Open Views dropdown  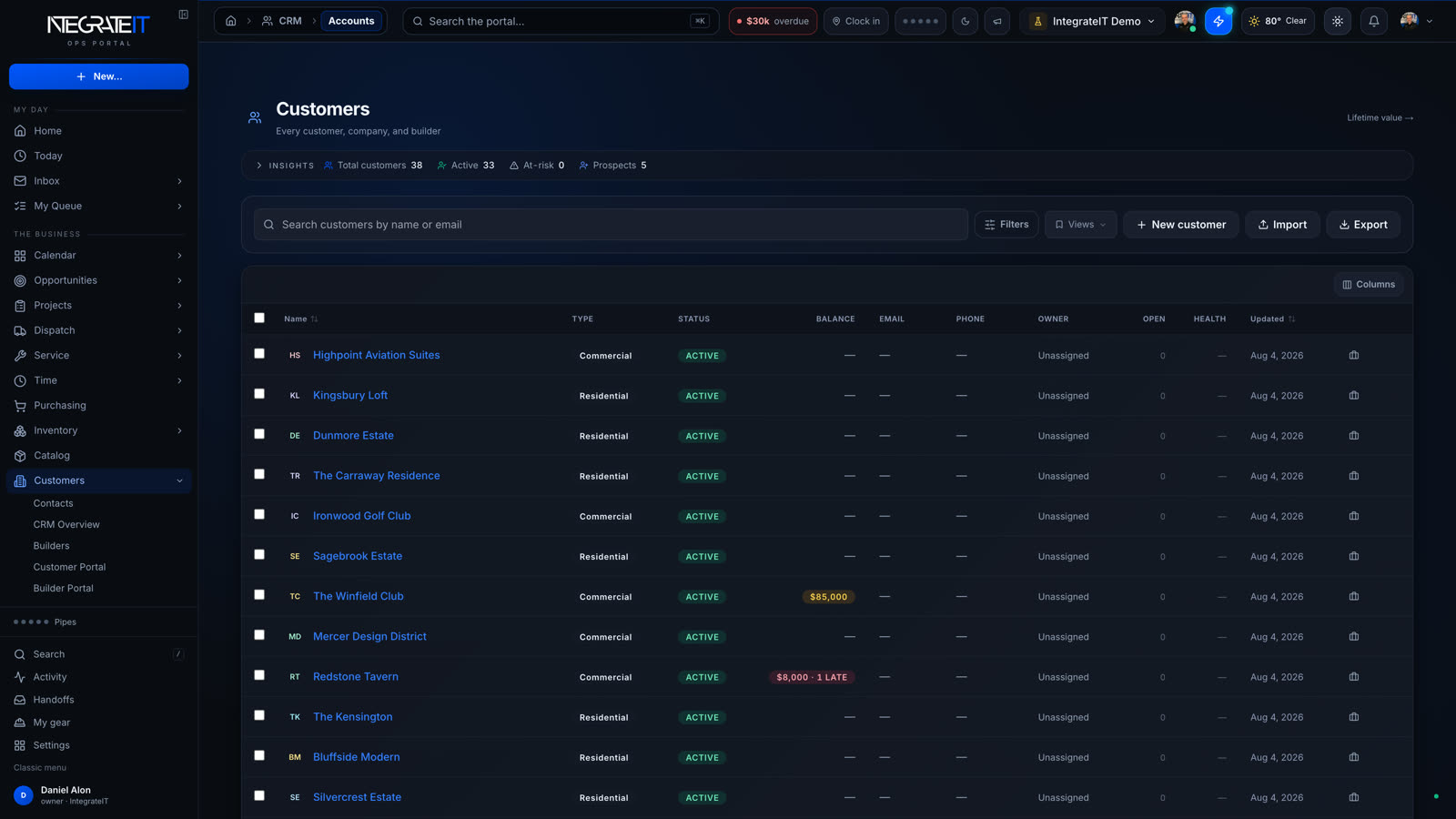click(1081, 225)
